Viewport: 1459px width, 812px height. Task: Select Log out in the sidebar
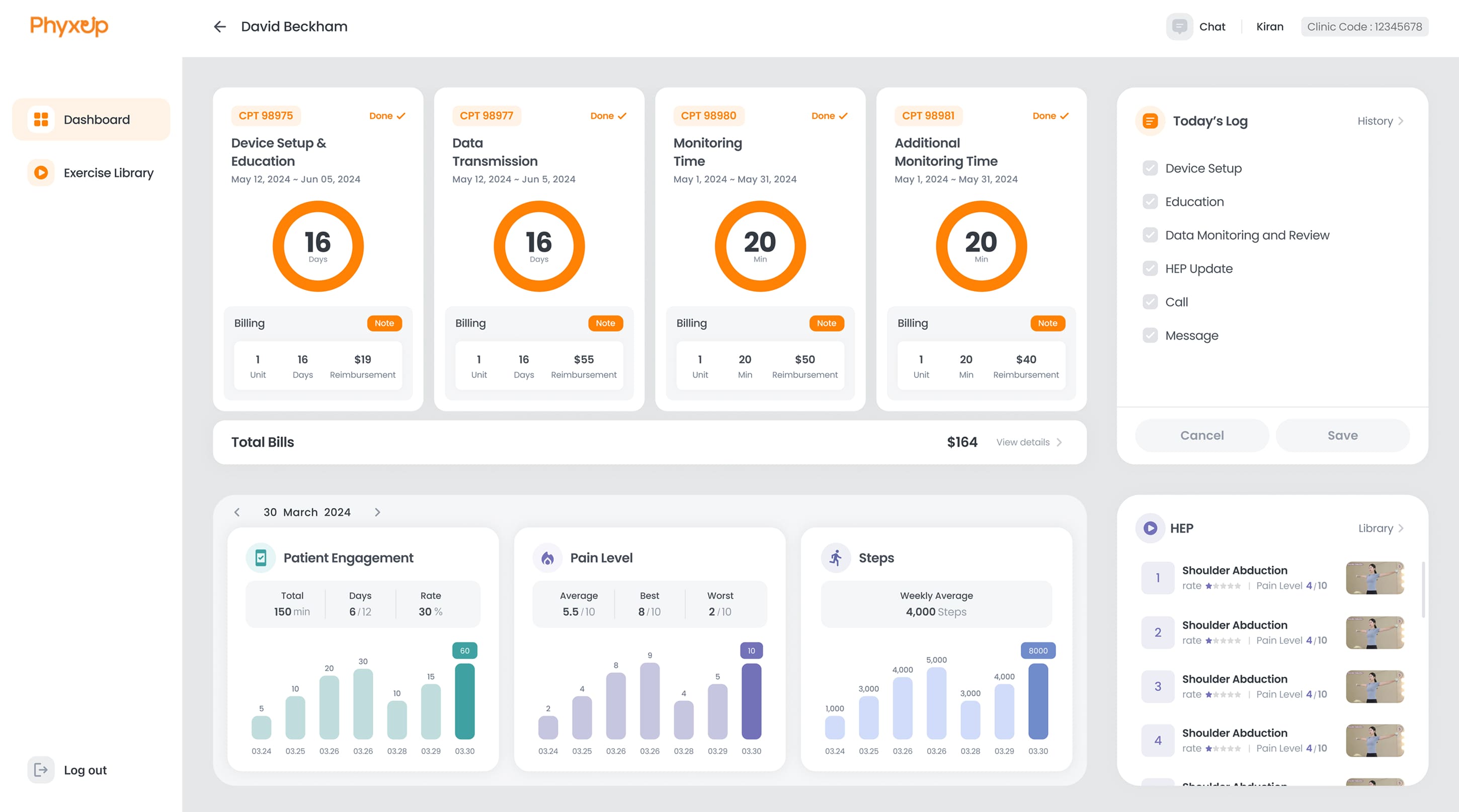pos(68,770)
